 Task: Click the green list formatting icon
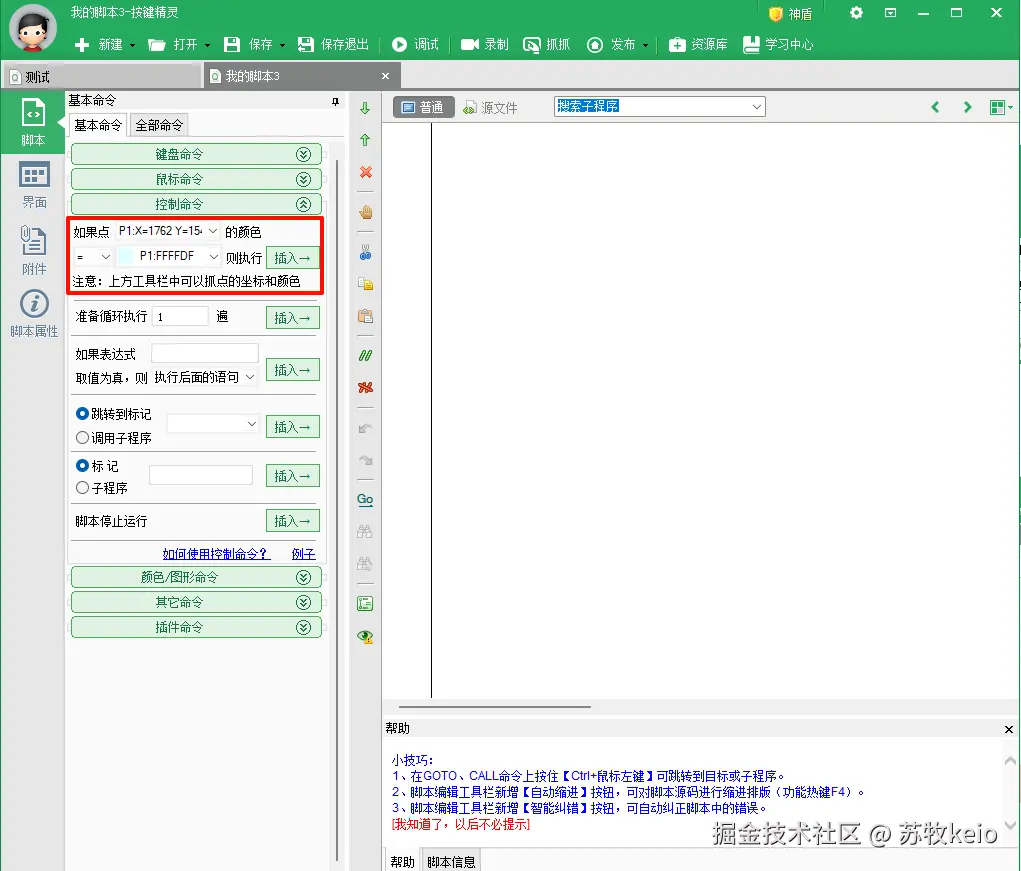click(x=365, y=603)
